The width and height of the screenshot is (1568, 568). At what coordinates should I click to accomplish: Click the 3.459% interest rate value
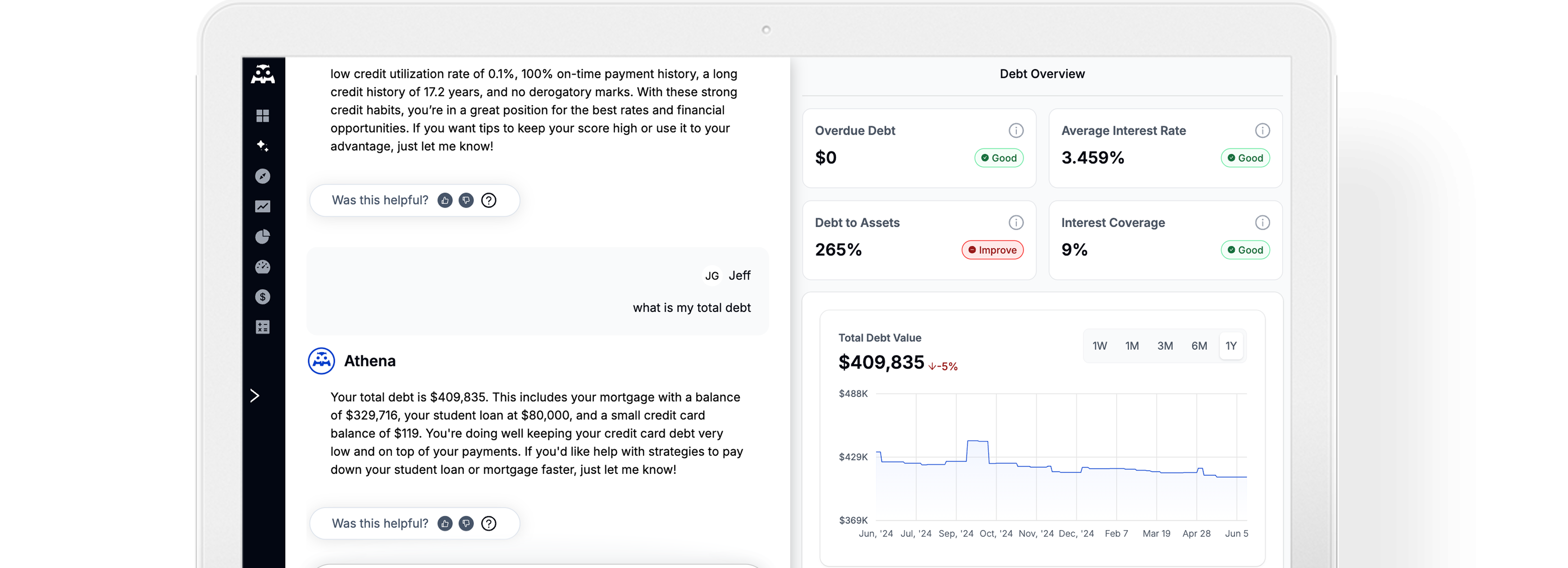[x=1093, y=158]
